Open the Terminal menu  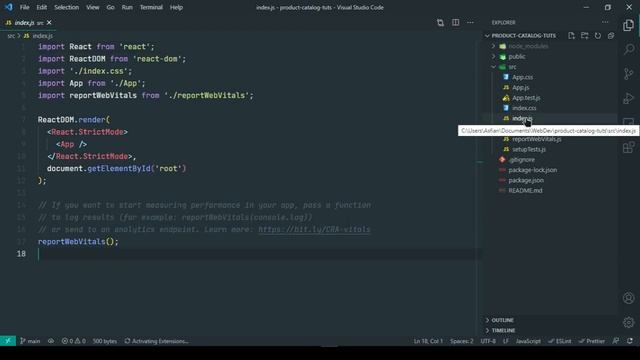151,7
